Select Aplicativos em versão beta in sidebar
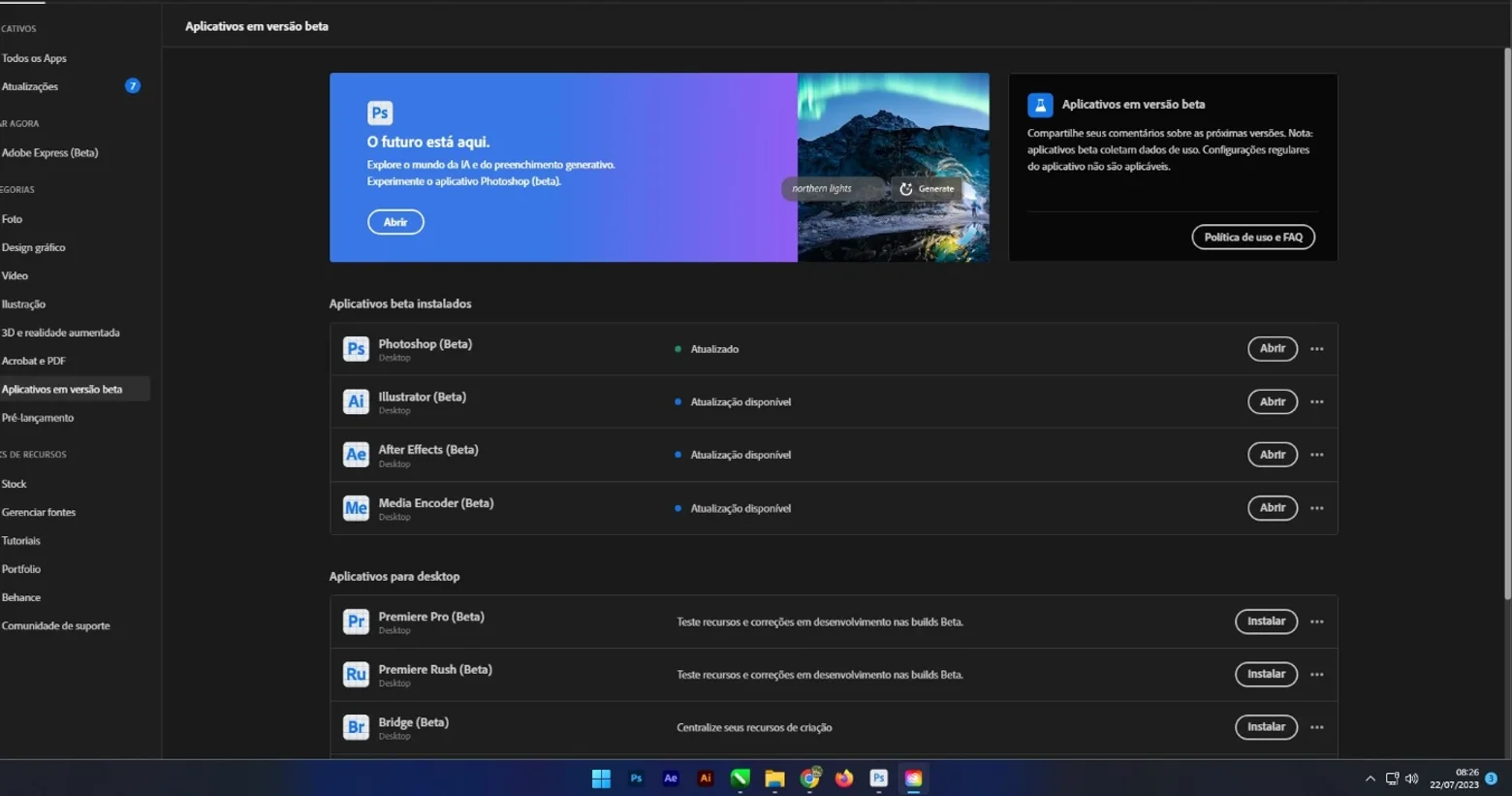The image size is (1512, 796). click(x=75, y=390)
